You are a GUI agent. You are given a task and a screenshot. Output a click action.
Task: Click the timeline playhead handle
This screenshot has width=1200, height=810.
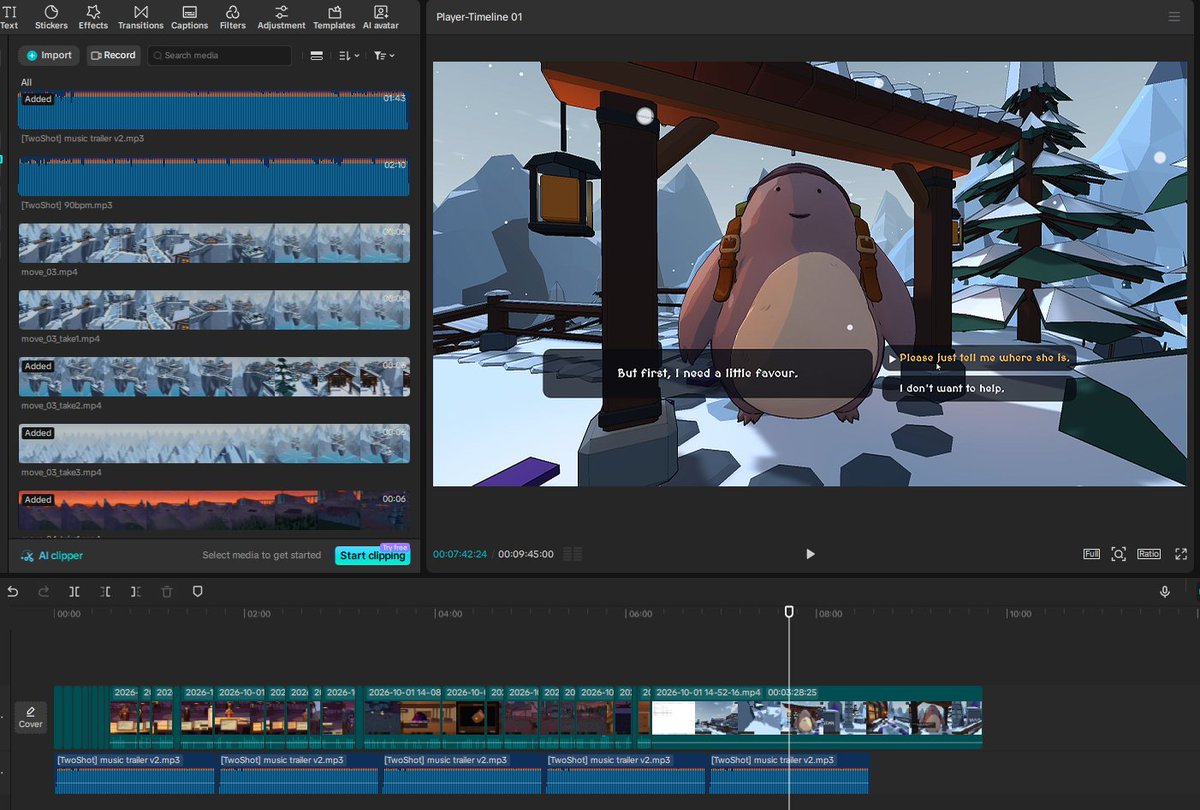click(x=789, y=611)
